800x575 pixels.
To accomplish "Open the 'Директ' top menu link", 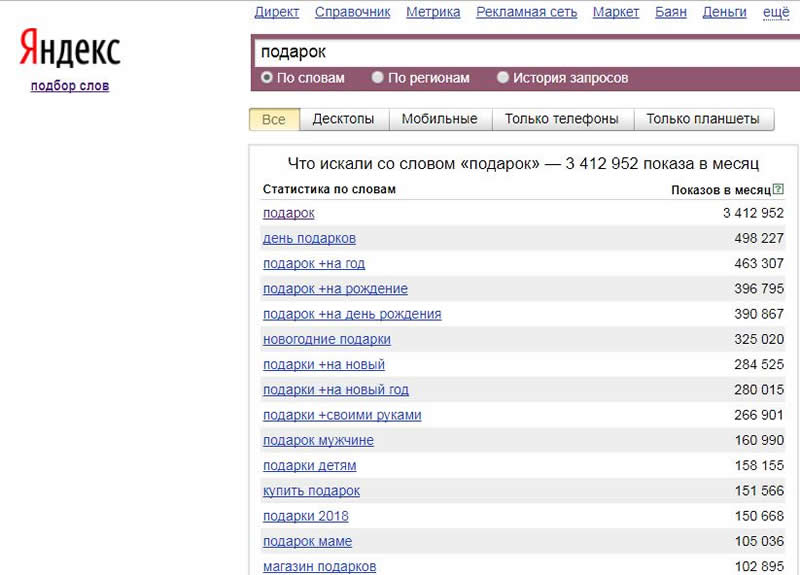I will coord(277,12).
